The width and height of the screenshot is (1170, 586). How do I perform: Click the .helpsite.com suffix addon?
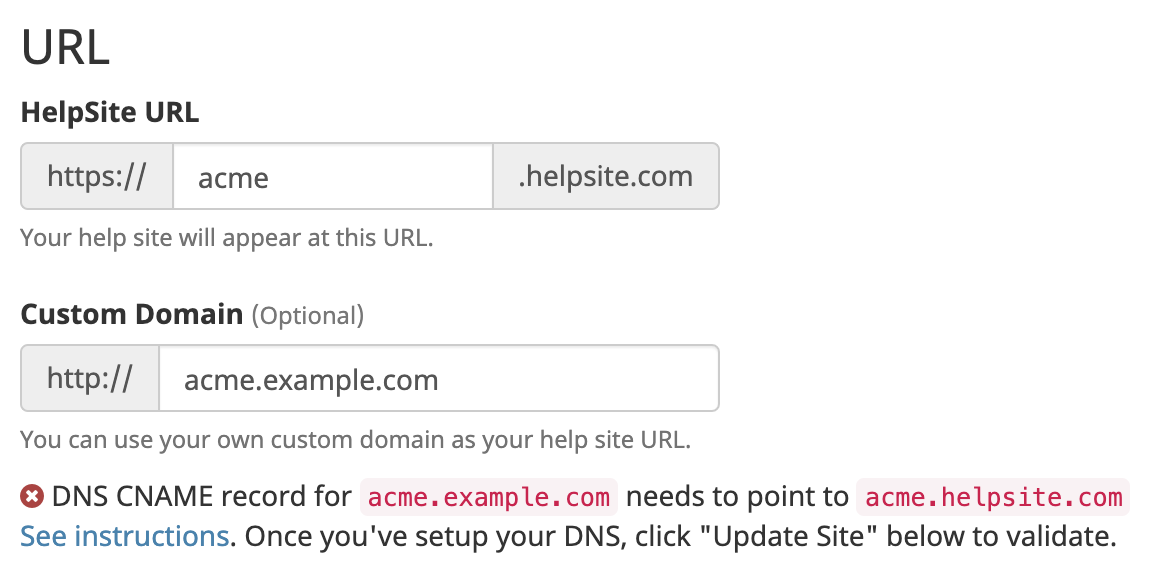(606, 176)
